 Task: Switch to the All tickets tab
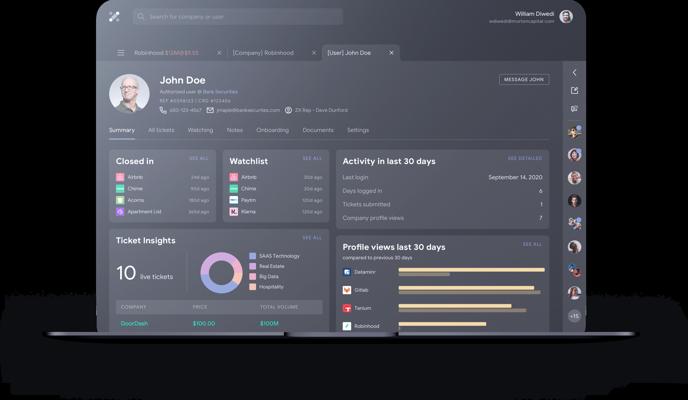(x=161, y=130)
